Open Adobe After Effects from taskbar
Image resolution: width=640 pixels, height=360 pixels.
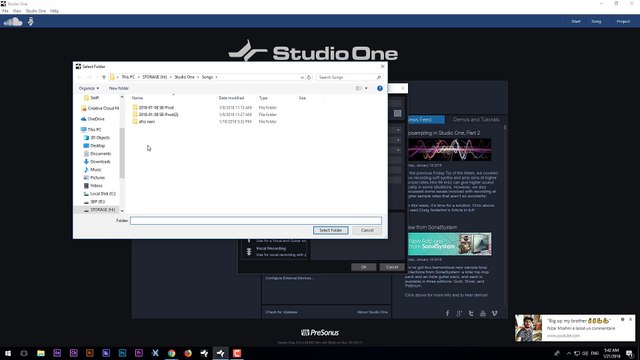pyautogui.click(x=57, y=353)
